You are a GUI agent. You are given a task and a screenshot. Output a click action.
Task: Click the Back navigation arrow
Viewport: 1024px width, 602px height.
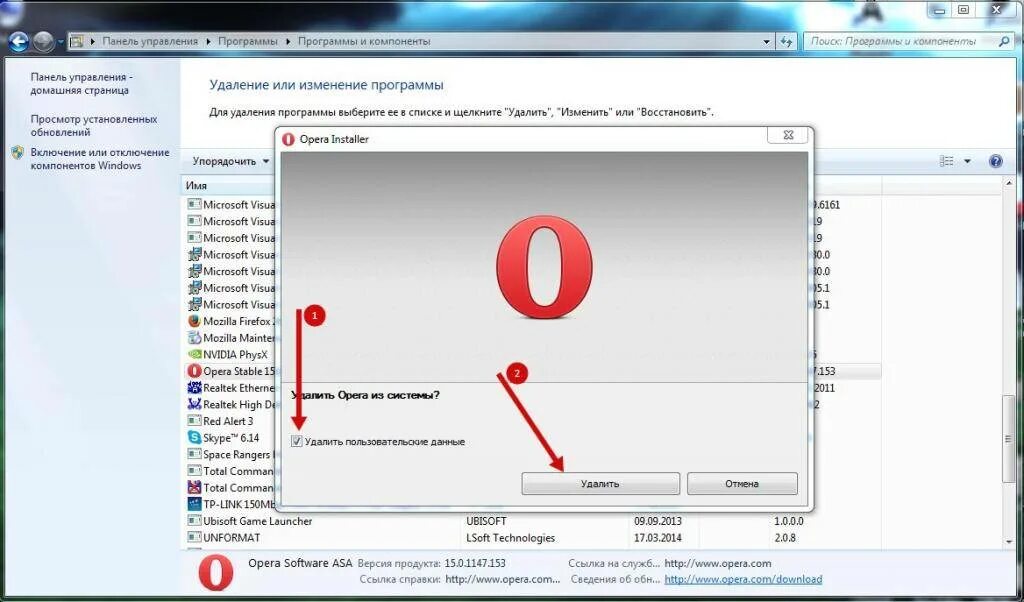(18, 42)
